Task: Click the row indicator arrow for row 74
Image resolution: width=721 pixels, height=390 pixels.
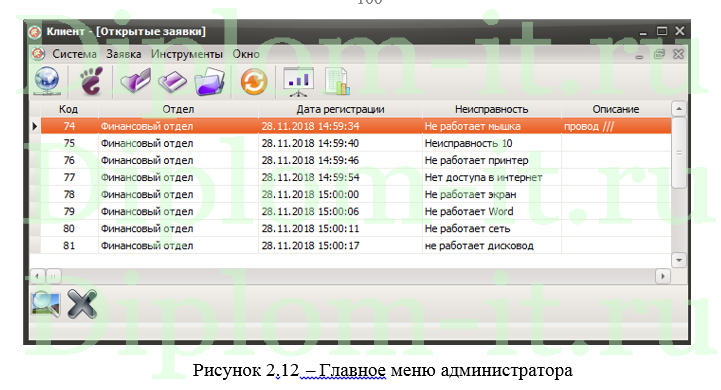Action: pos(35,126)
